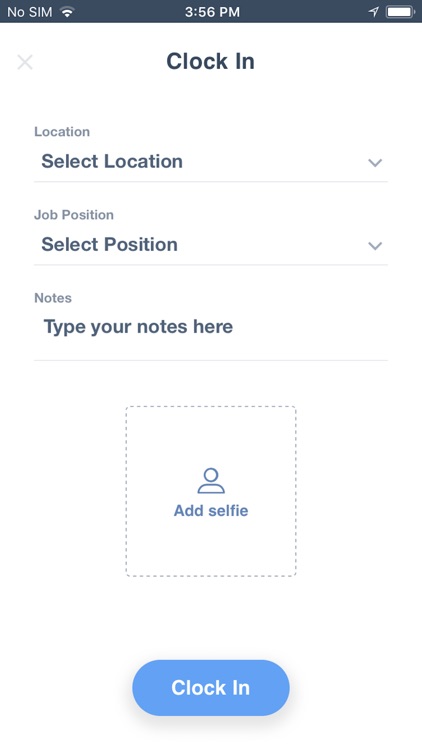Open the Select Position picker
This screenshot has width=422, height=750.
point(211,245)
